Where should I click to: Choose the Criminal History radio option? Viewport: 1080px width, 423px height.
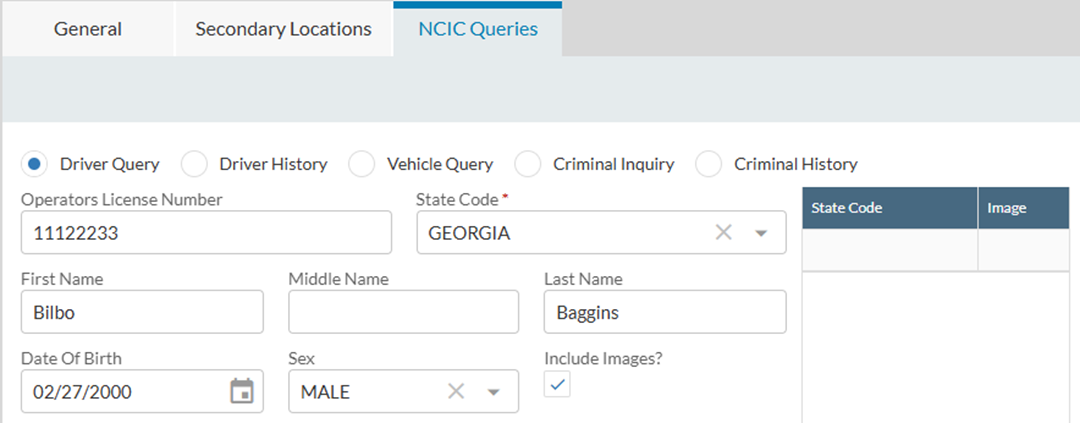[709, 164]
